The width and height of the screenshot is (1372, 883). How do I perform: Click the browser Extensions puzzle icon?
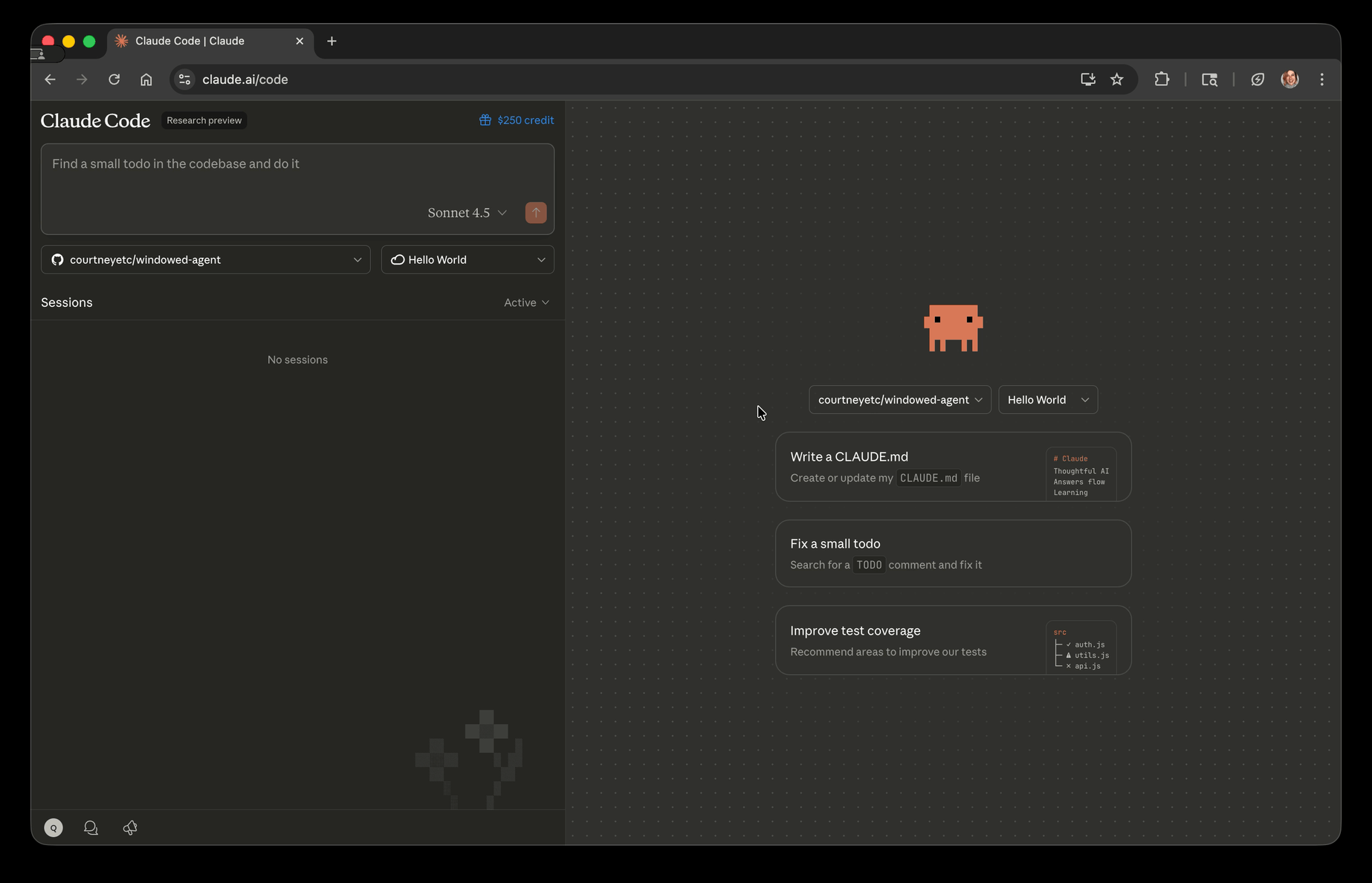(x=1162, y=80)
